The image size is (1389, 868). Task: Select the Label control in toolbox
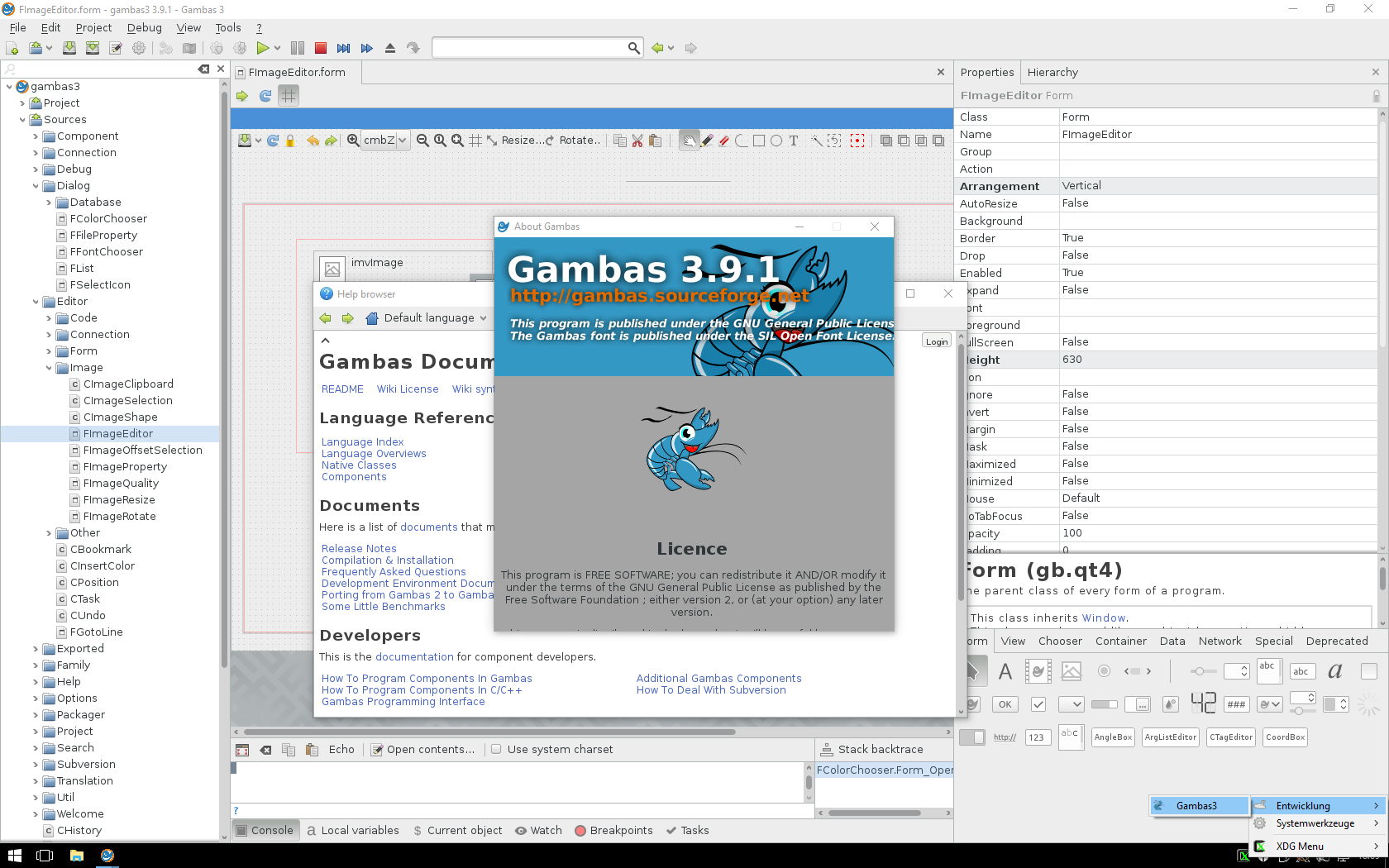[1005, 671]
